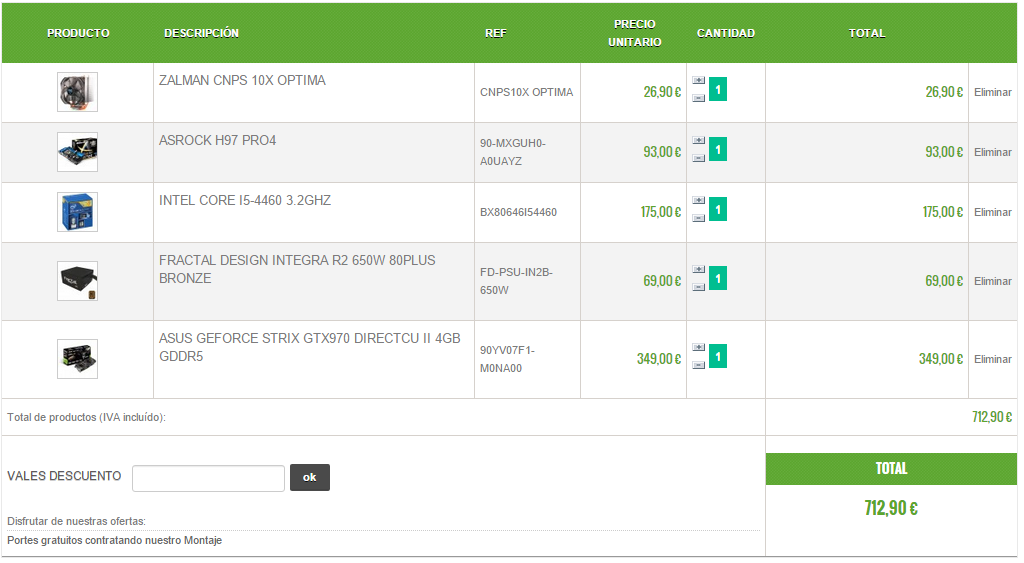This screenshot has width=1024, height=563.
Task: Select quantity box for ASROCK H97 PRO4
Action: (718, 150)
